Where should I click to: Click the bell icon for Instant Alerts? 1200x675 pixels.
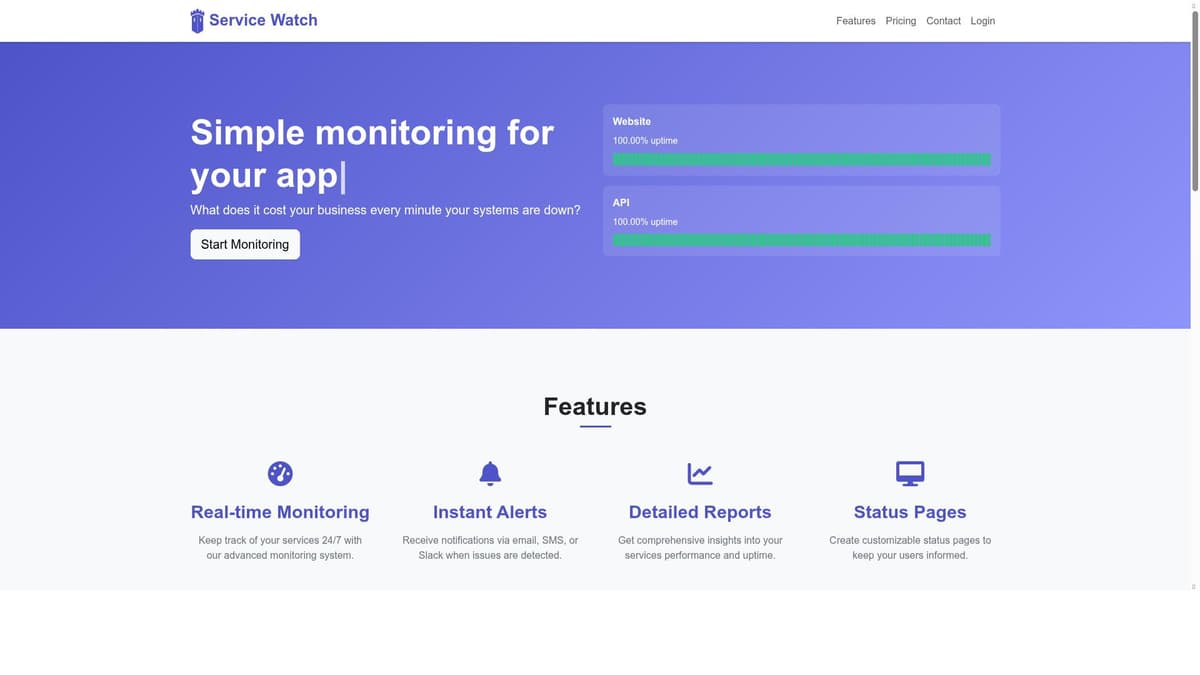pos(490,473)
